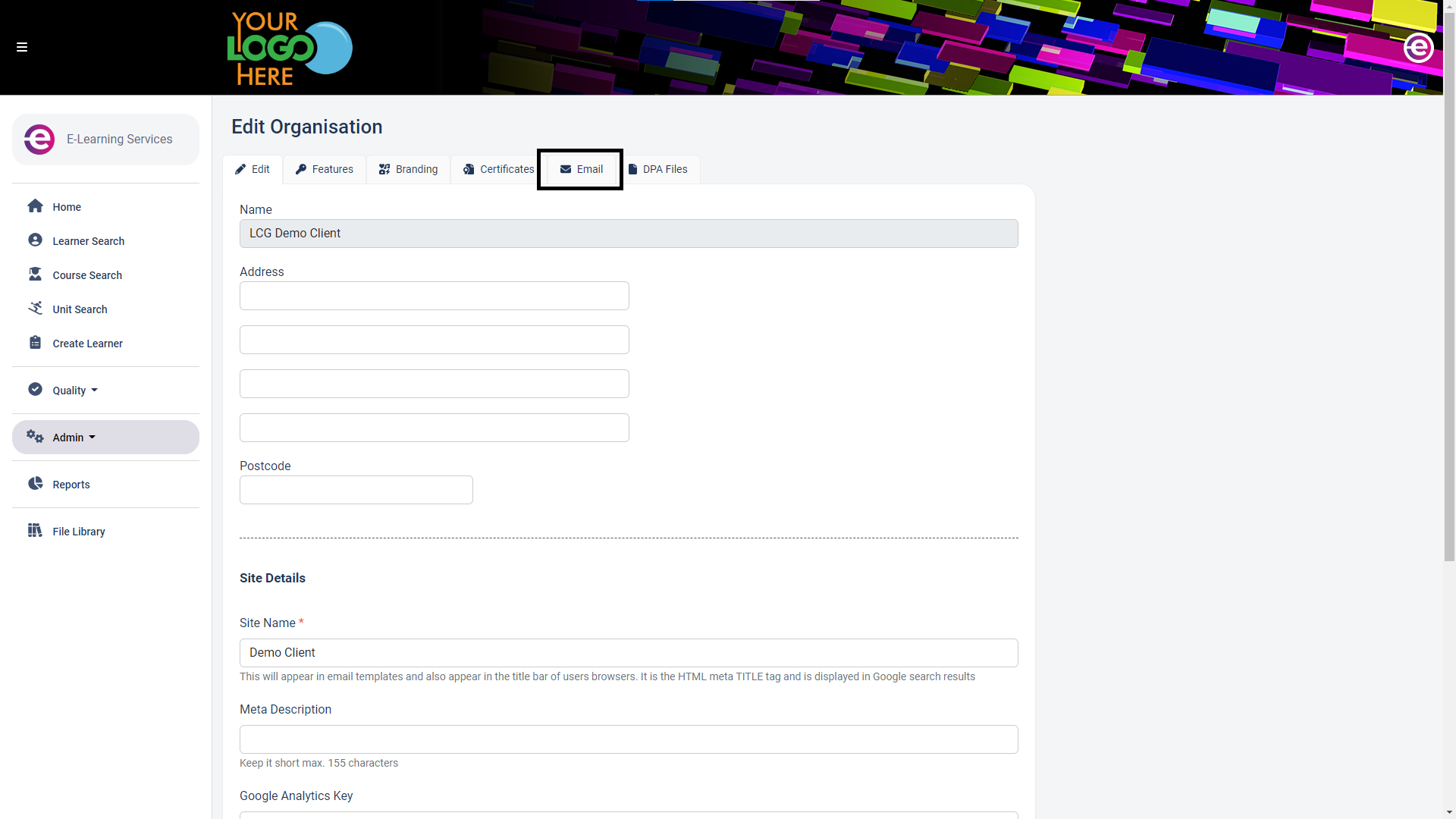Screen dimensions: 1456x819
Task: Click the Meta Description field
Action: (629, 739)
